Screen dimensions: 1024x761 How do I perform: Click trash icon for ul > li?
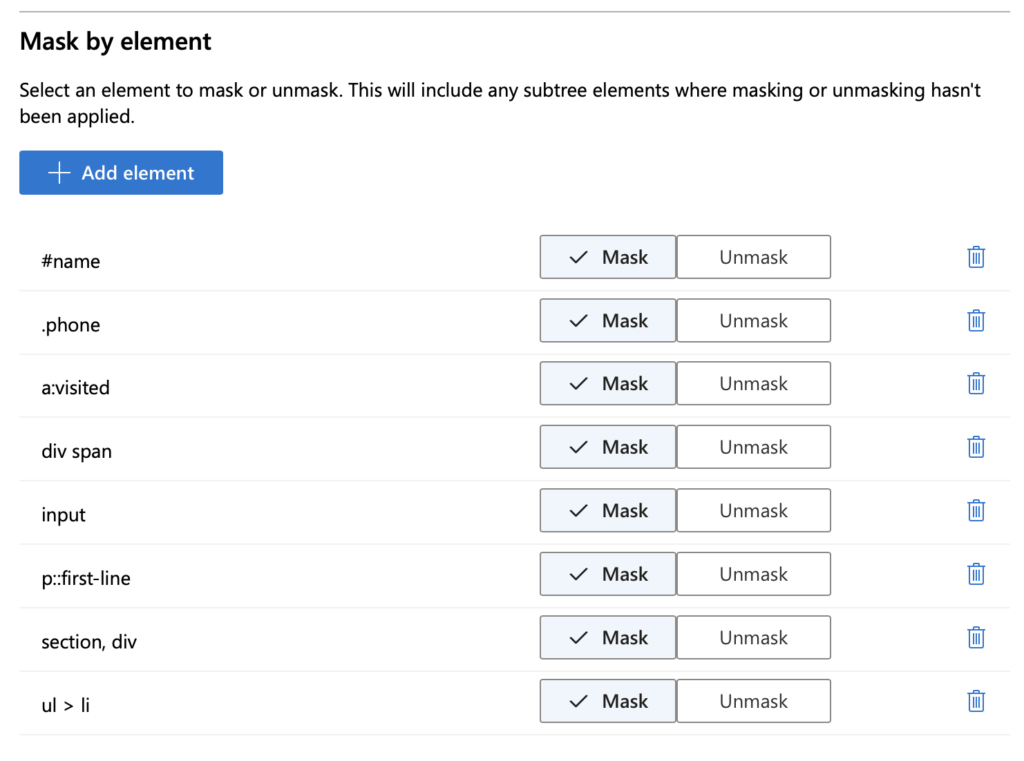(976, 701)
